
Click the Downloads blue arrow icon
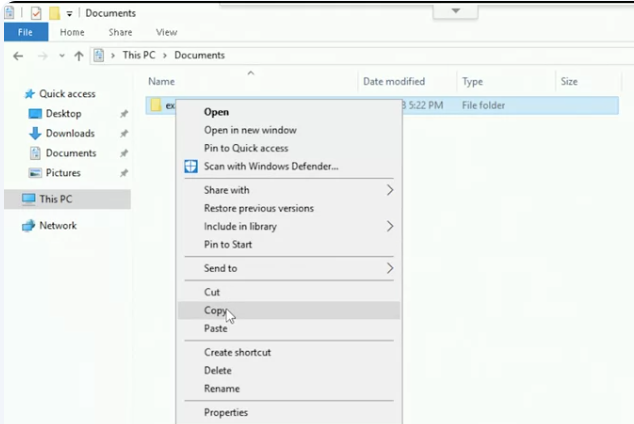(35, 133)
